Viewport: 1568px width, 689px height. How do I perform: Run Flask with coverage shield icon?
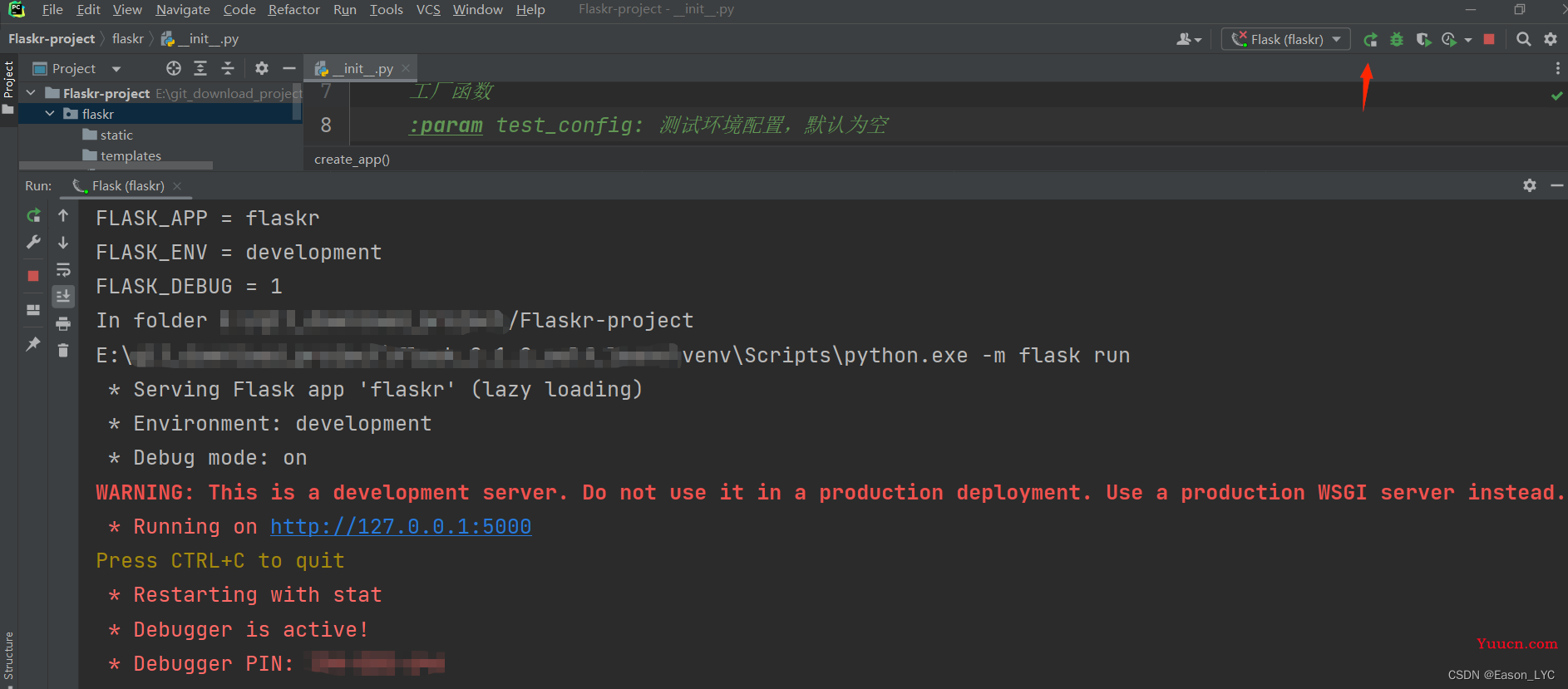1423,39
